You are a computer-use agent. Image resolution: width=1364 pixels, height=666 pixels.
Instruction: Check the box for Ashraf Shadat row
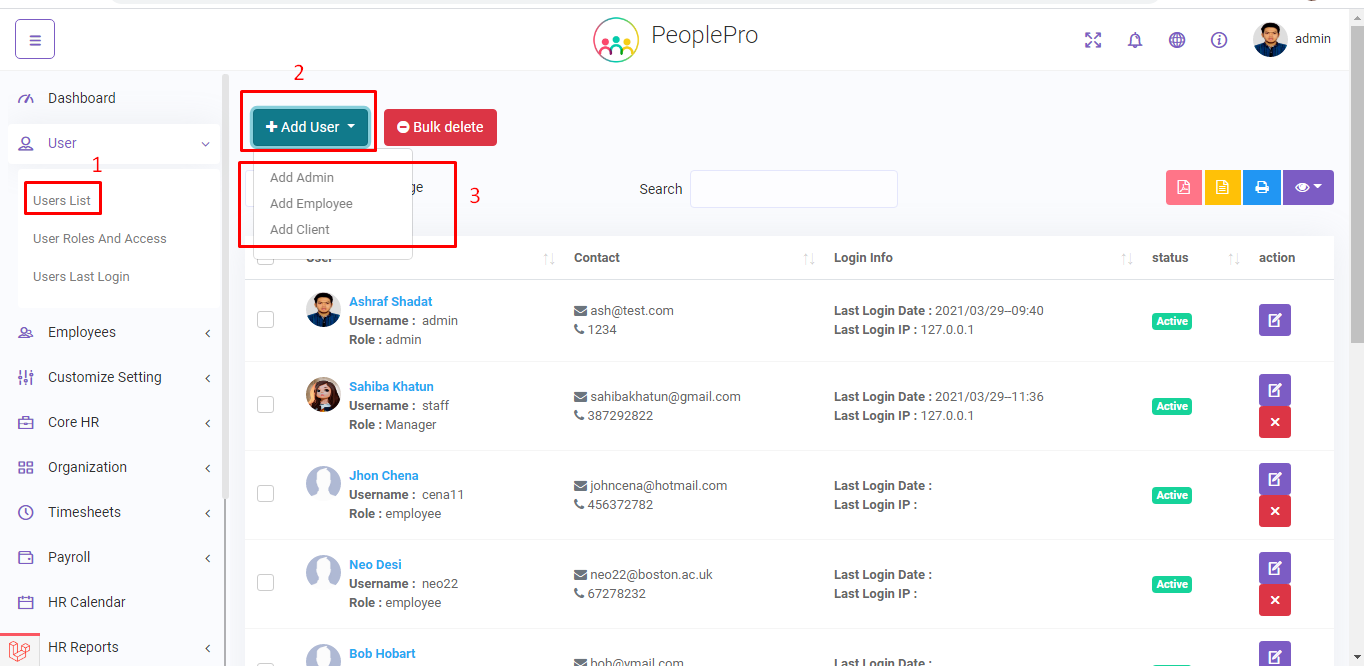coord(266,320)
